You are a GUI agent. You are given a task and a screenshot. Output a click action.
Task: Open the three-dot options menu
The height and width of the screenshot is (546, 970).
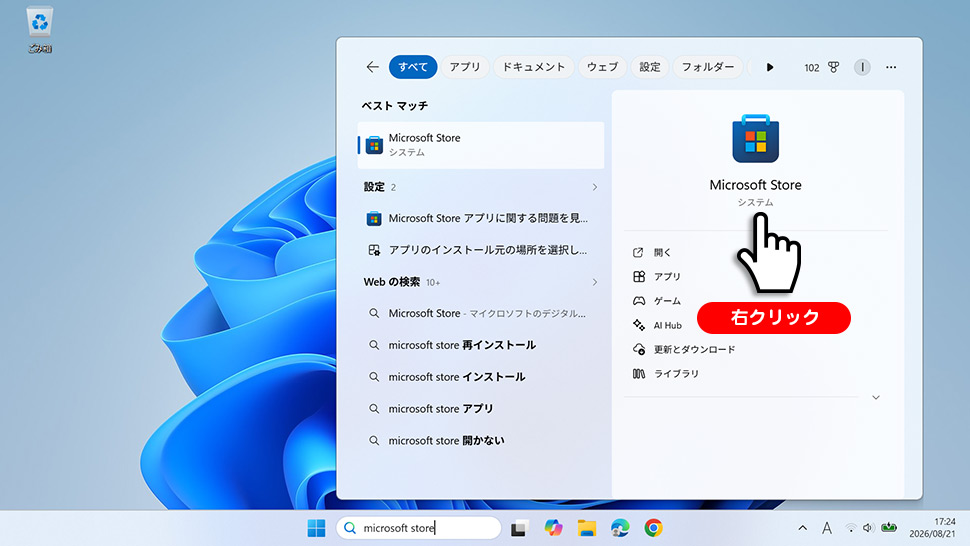click(x=891, y=67)
